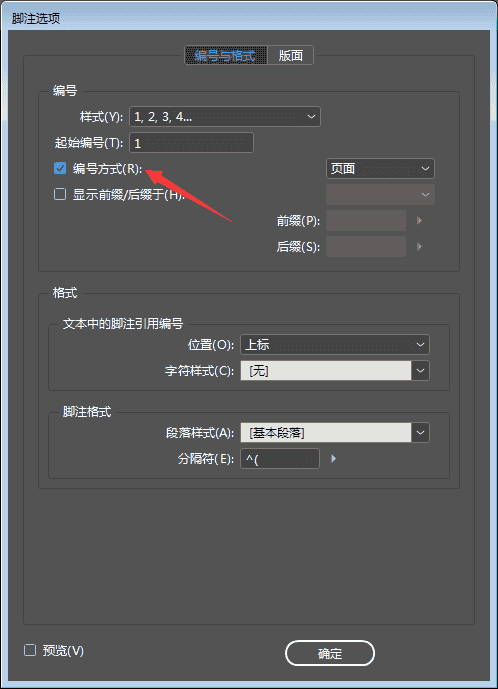Open the disabled prefix/suffix display dropdown
The height and width of the screenshot is (689, 498).
coord(380,195)
